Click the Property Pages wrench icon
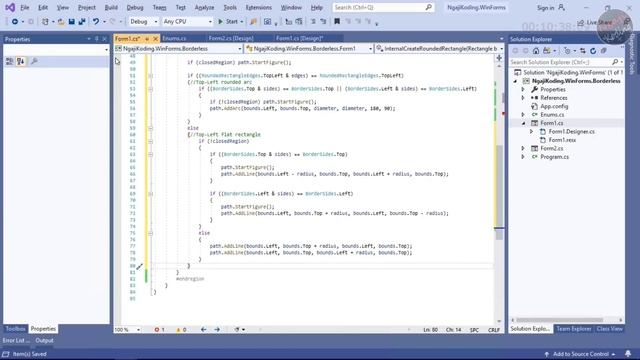This screenshot has height=360, width=640. (x=34, y=61)
